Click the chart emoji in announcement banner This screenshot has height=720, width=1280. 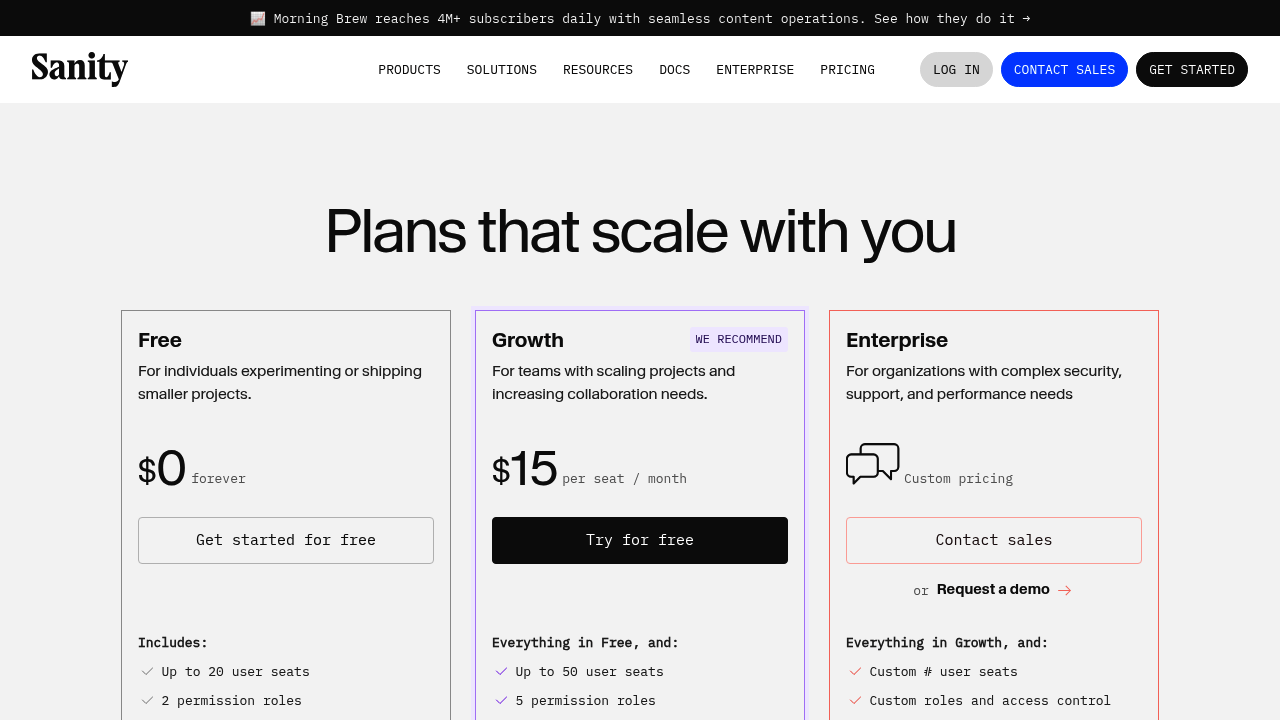[258, 18]
